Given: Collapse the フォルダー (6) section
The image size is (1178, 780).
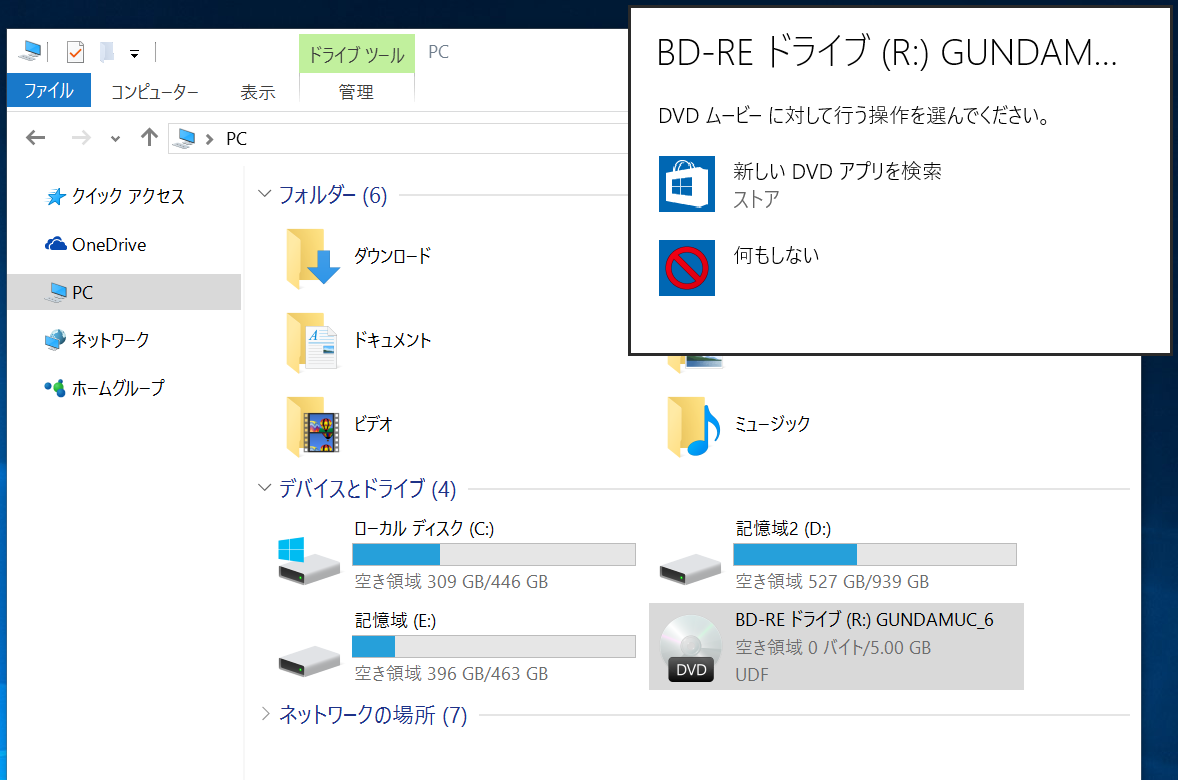Looking at the screenshot, I should [264, 194].
